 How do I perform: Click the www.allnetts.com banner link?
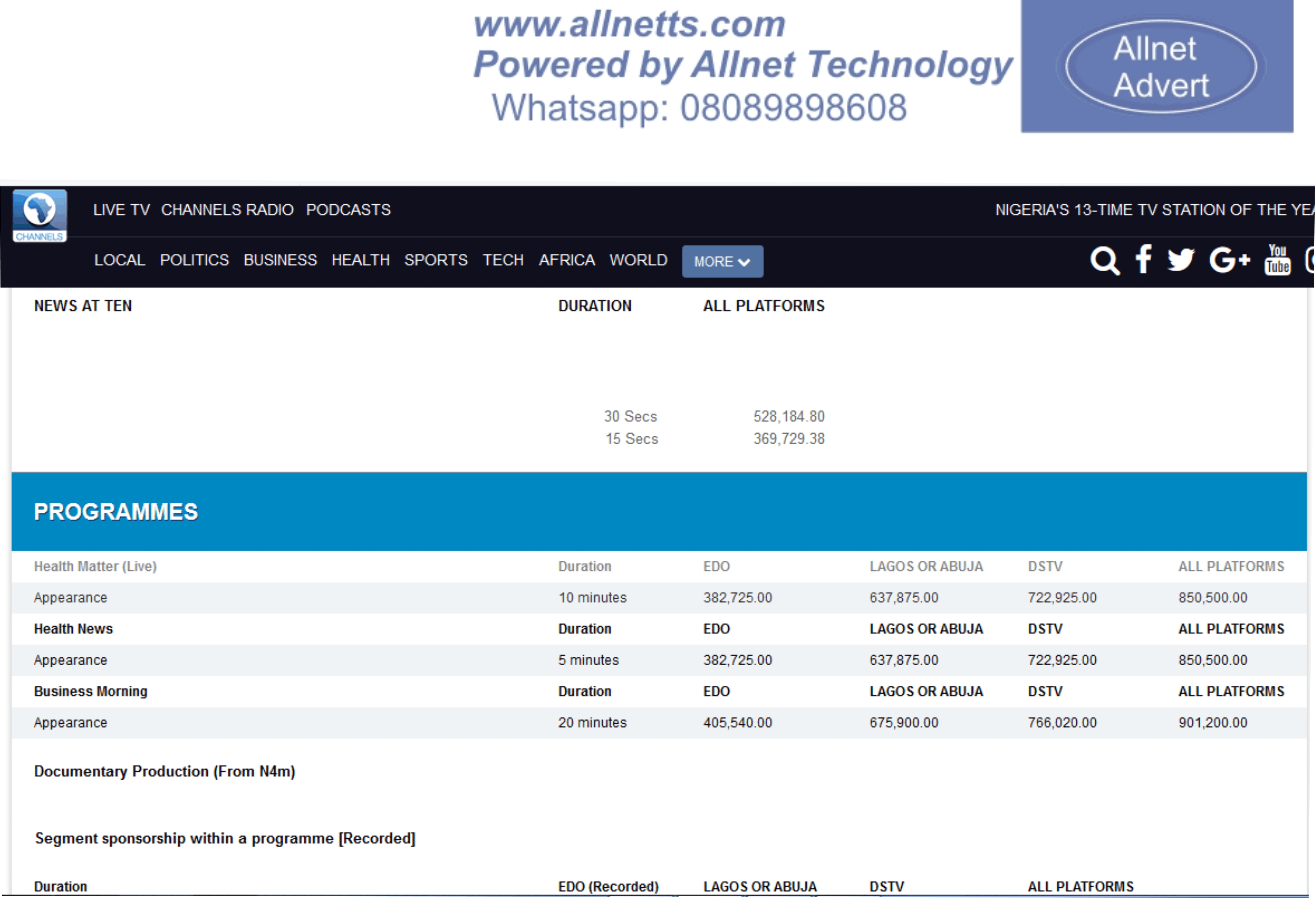click(x=629, y=25)
